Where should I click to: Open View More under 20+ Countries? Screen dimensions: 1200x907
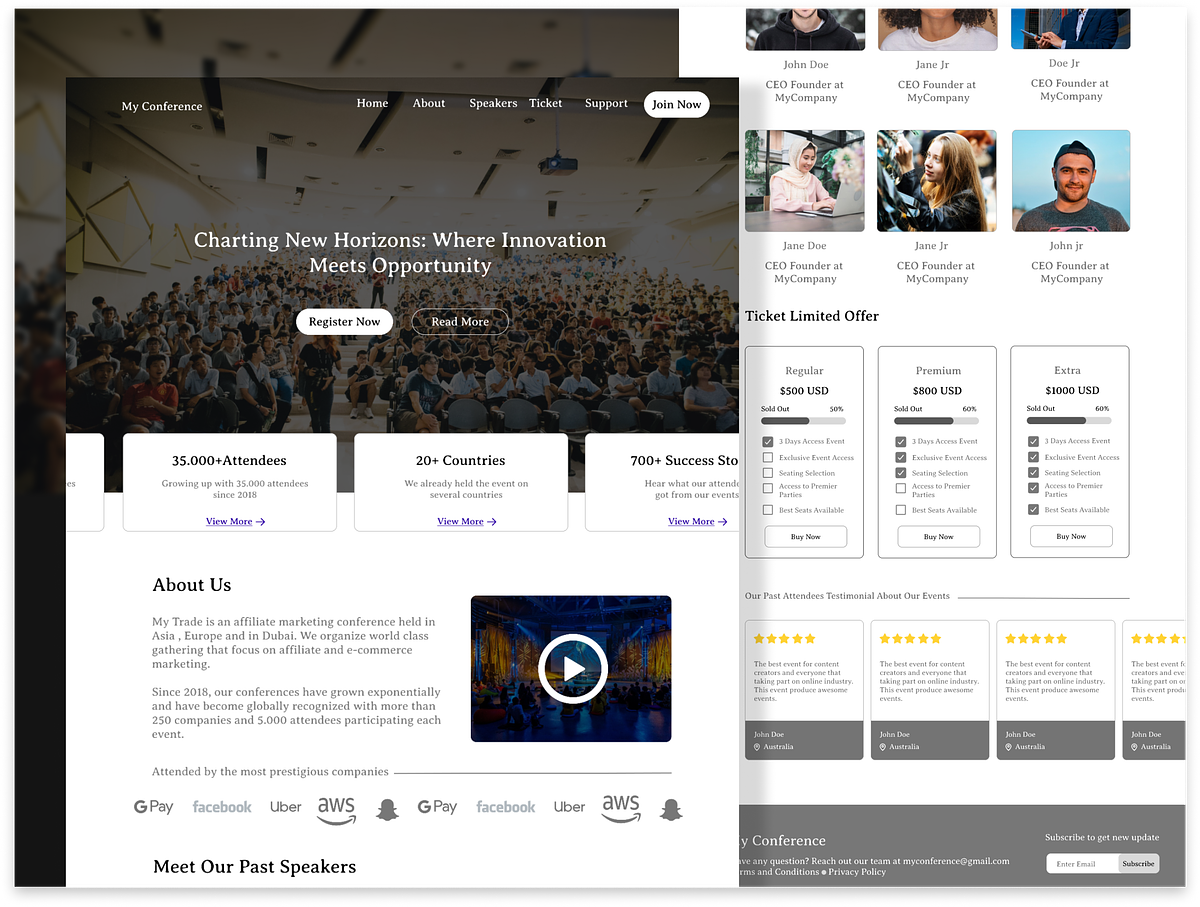tap(466, 521)
